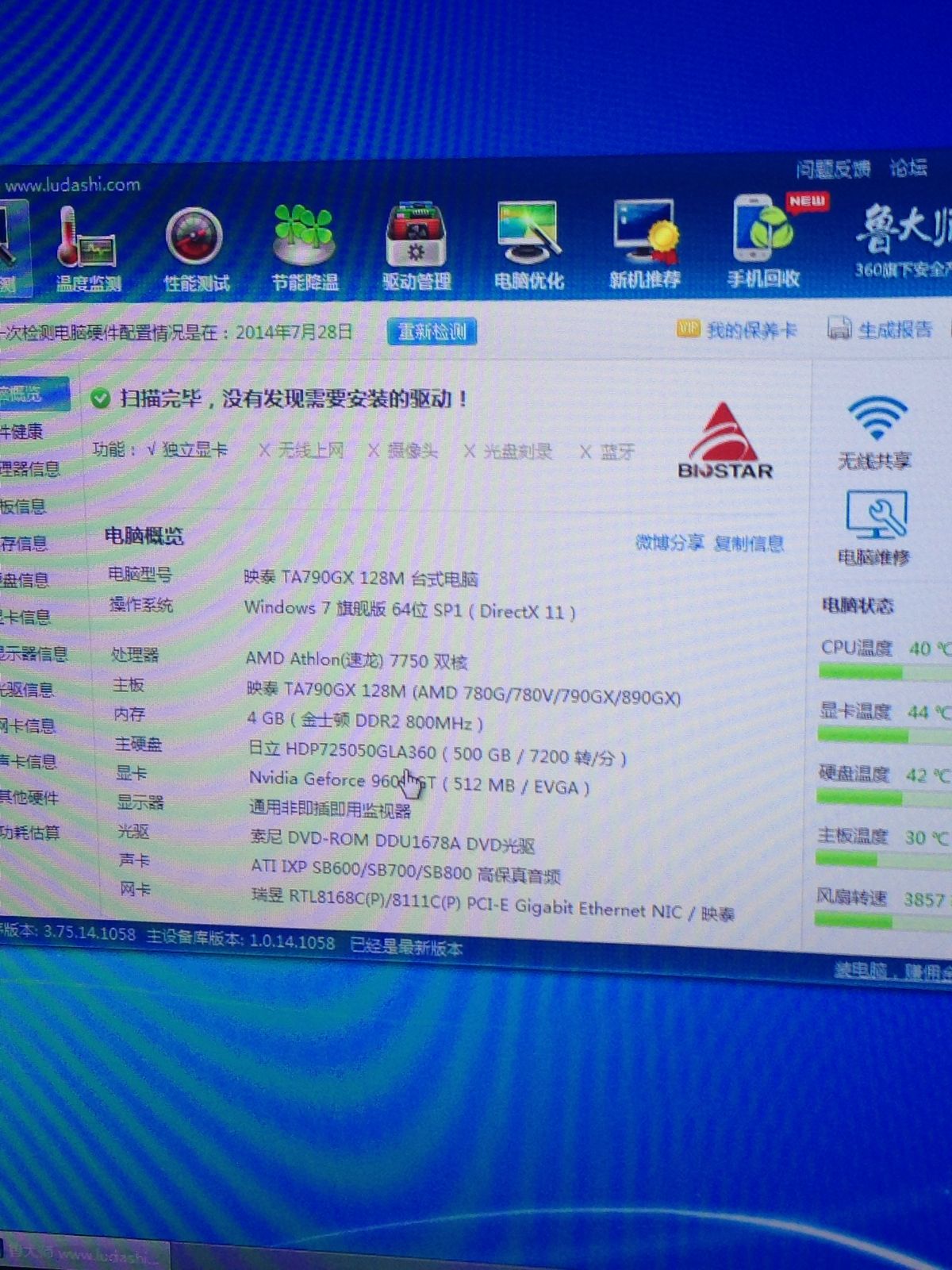The height and width of the screenshot is (1270, 952).
Task: Click the 独立显卡 feature indicator
Action: tap(187, 449)
